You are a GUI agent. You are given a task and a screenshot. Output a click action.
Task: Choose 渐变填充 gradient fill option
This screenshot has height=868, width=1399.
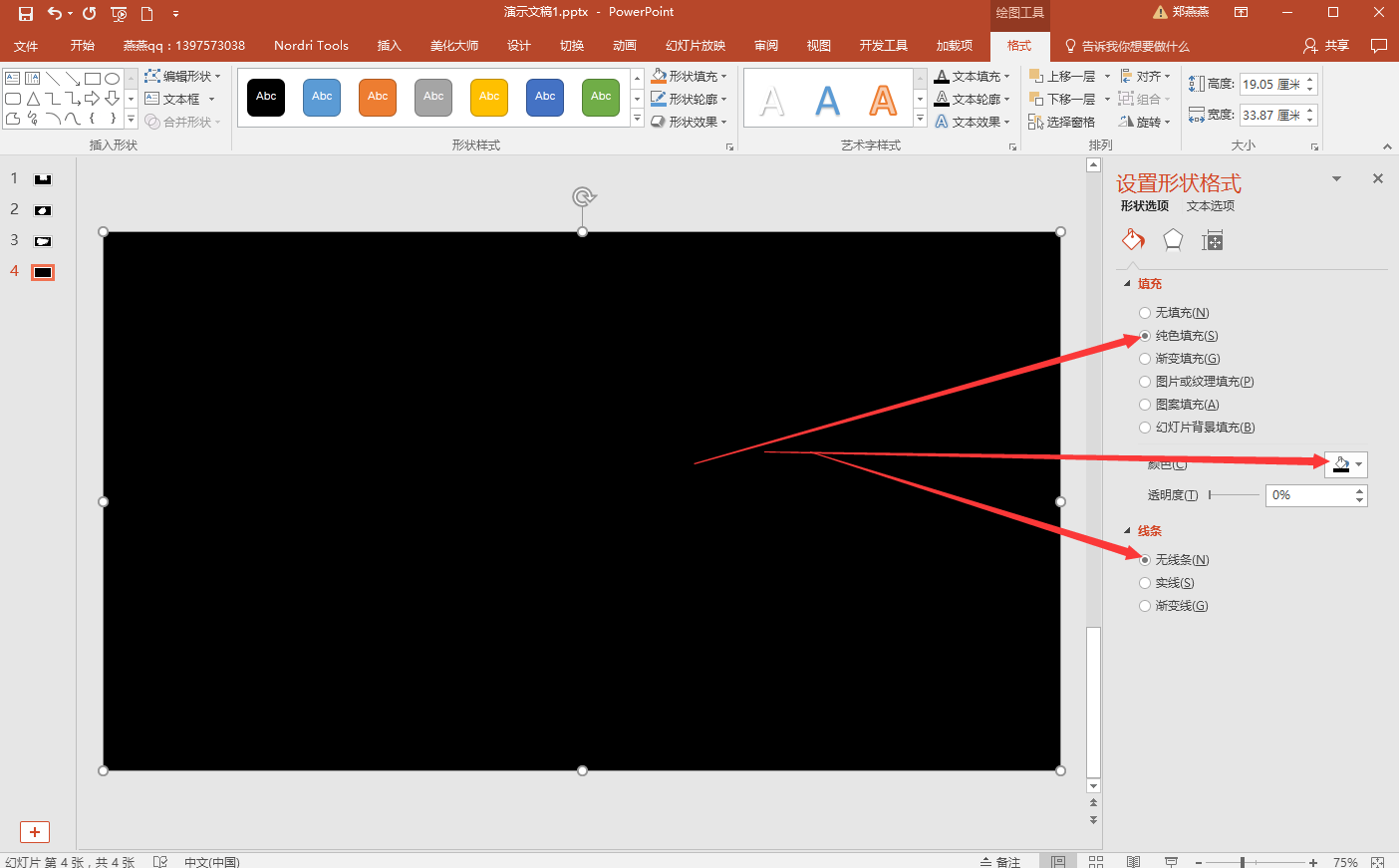tap(1145, 359)
